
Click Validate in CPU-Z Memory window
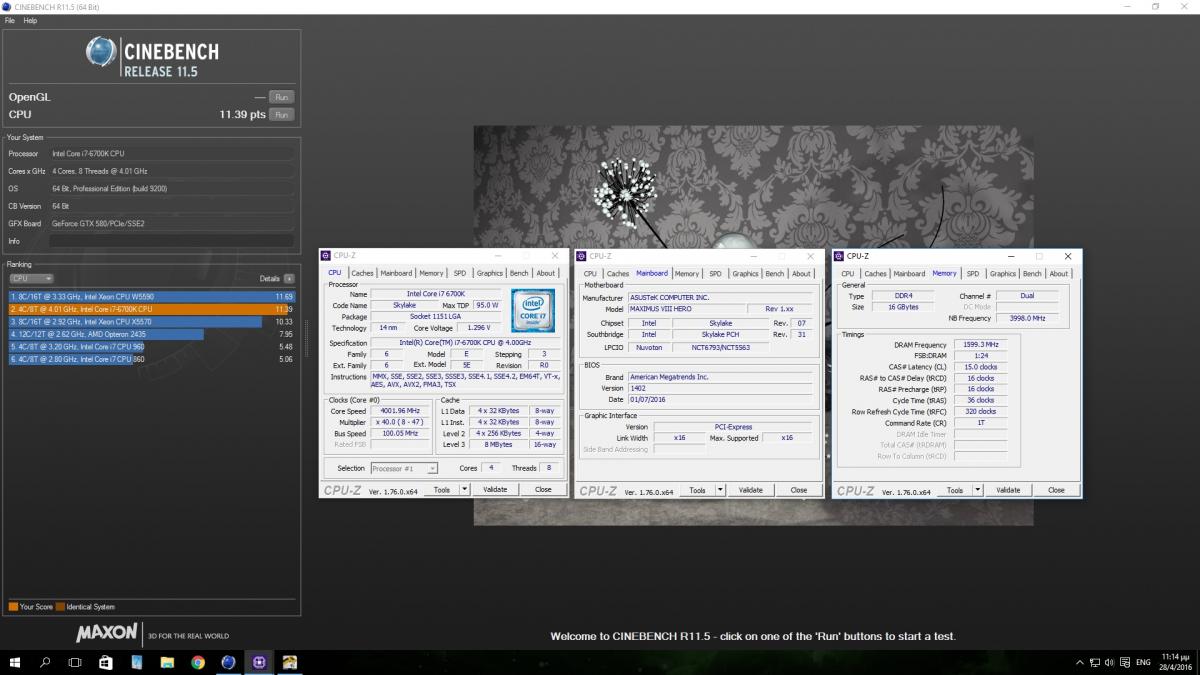tap(1008, 490)
